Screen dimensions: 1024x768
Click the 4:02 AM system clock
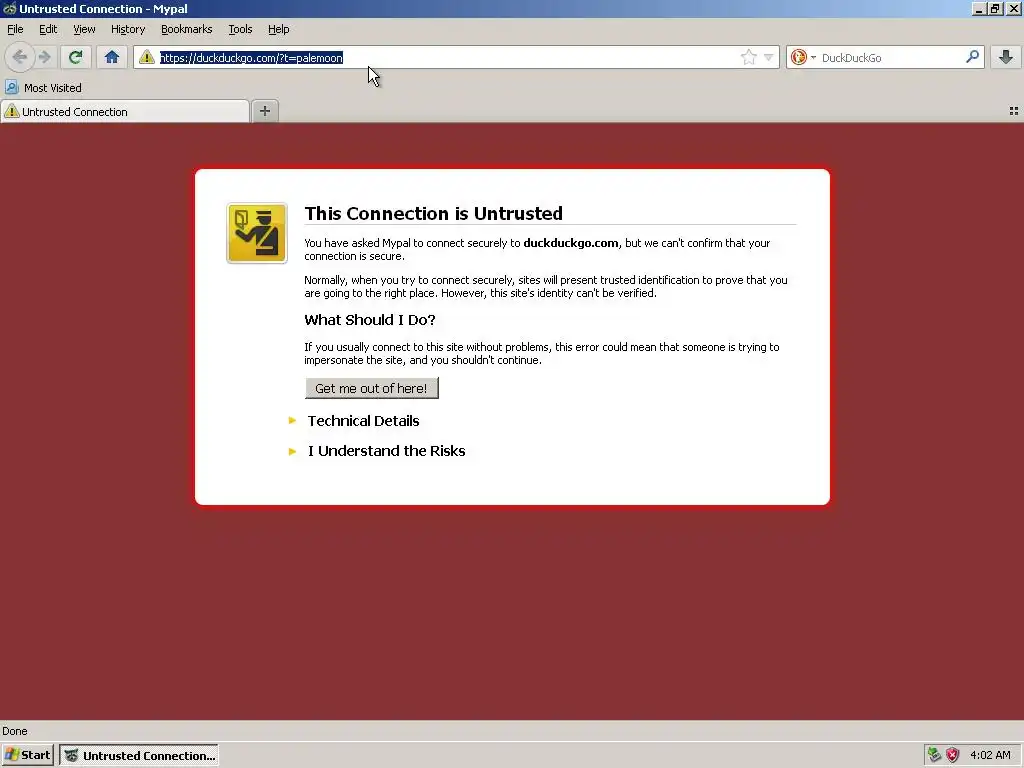(990, 755)
